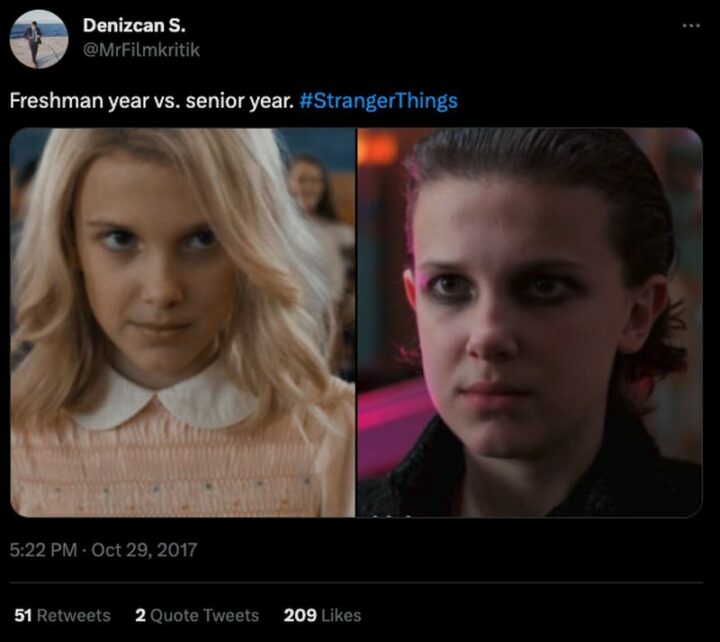
Task: View the 2 Quote Tweets list
Action: pyautogui.click(x=197, y=615)
